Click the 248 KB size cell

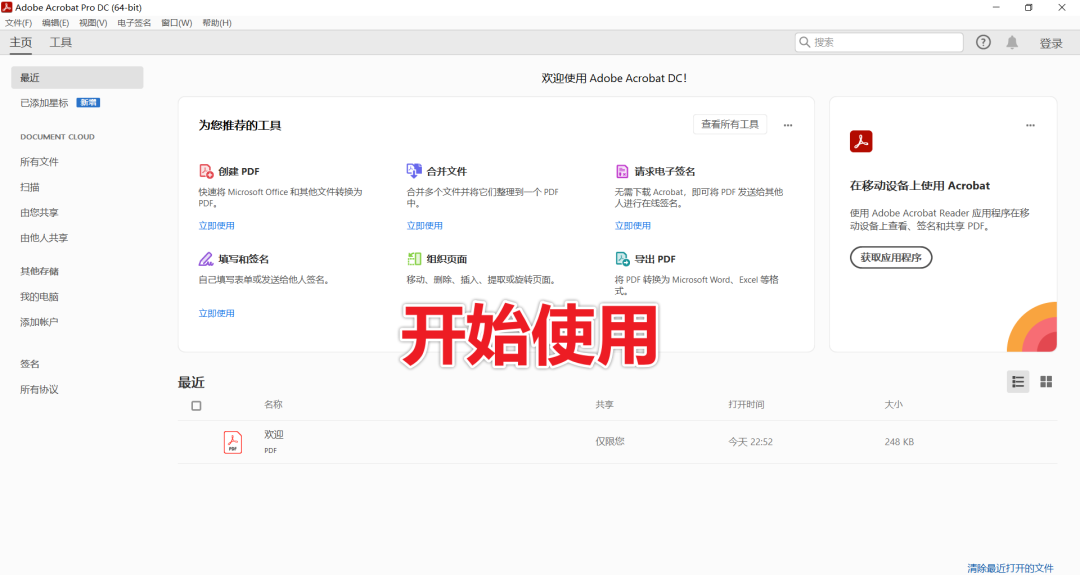point(899,442)
